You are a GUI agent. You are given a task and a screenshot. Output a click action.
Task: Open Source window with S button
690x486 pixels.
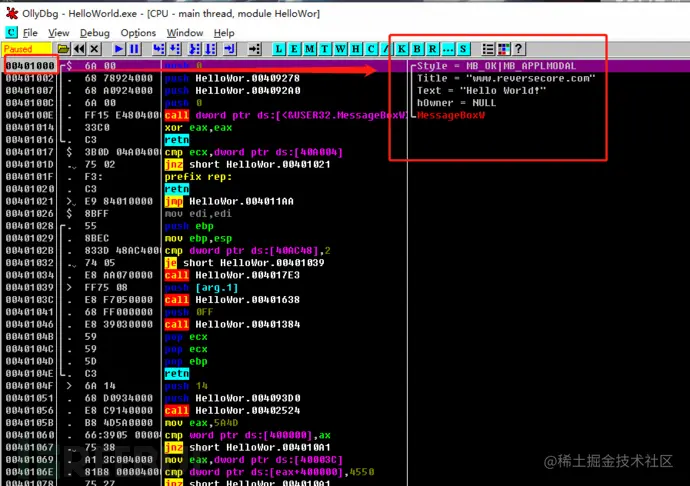(x=463, y=49)
